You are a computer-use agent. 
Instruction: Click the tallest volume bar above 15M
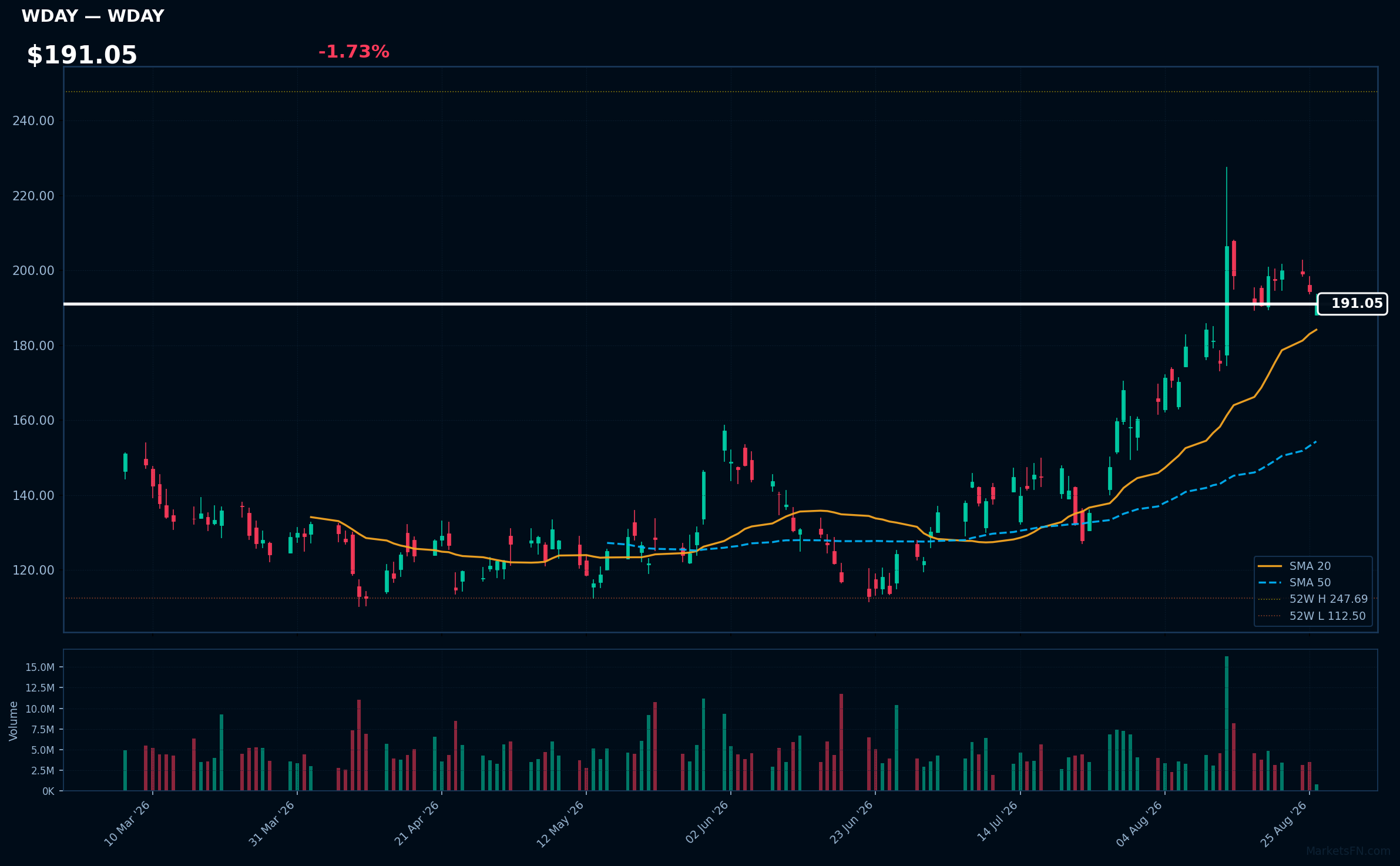coord(1227,723)
